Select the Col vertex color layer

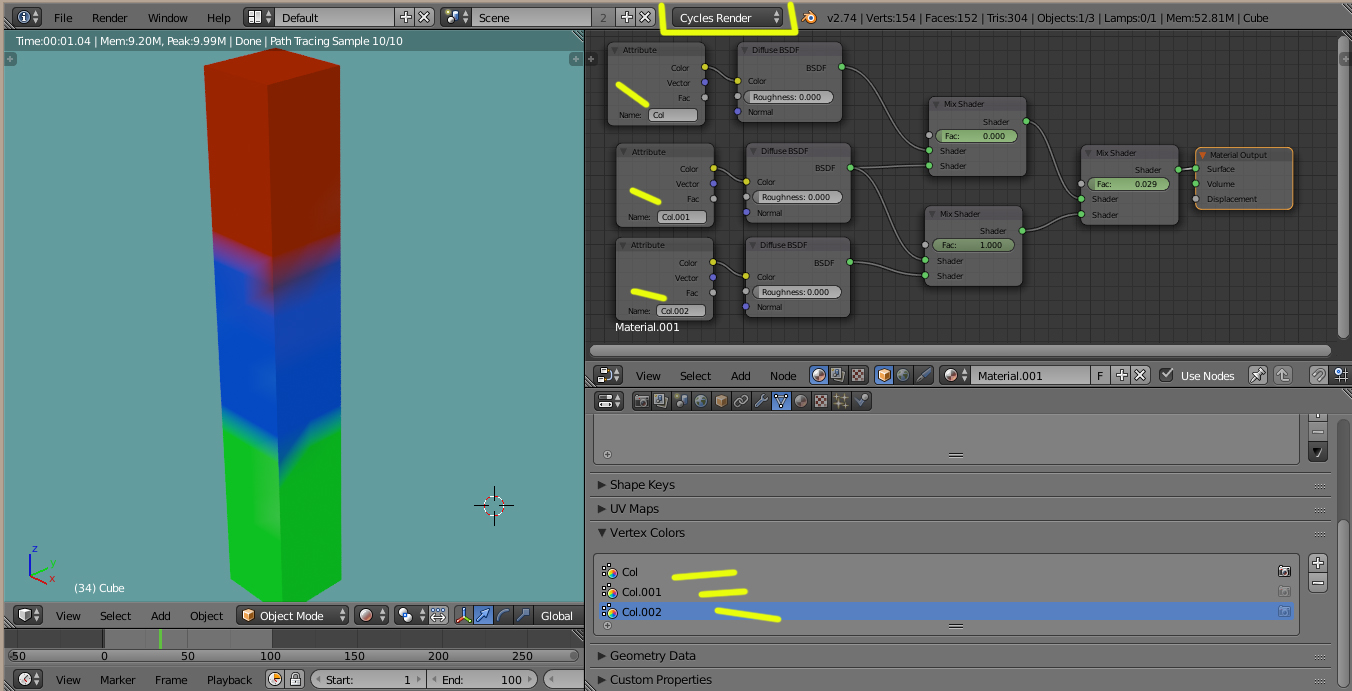[630, 572]
